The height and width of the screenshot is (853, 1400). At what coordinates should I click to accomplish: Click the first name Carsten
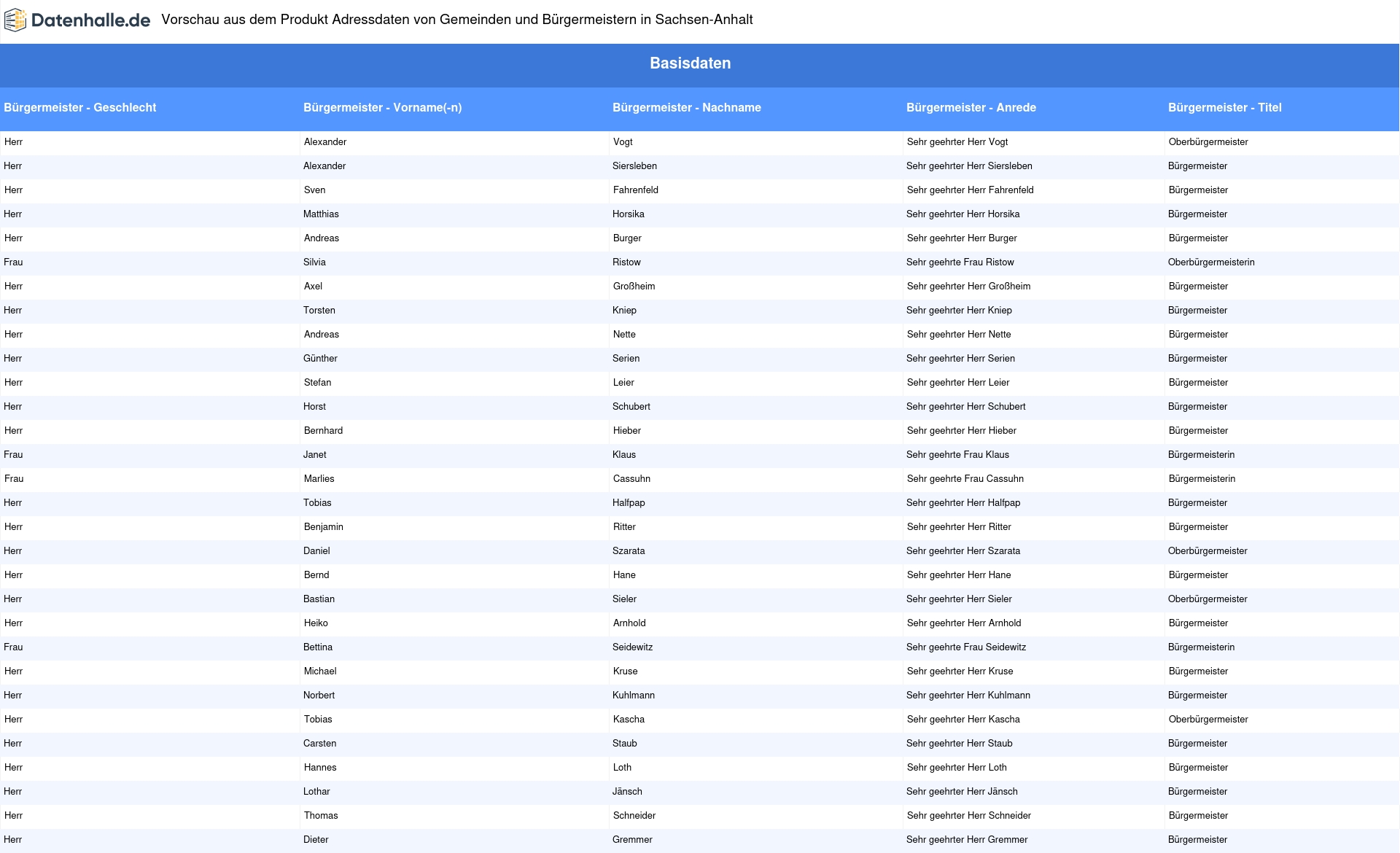(x=319, y=744)
